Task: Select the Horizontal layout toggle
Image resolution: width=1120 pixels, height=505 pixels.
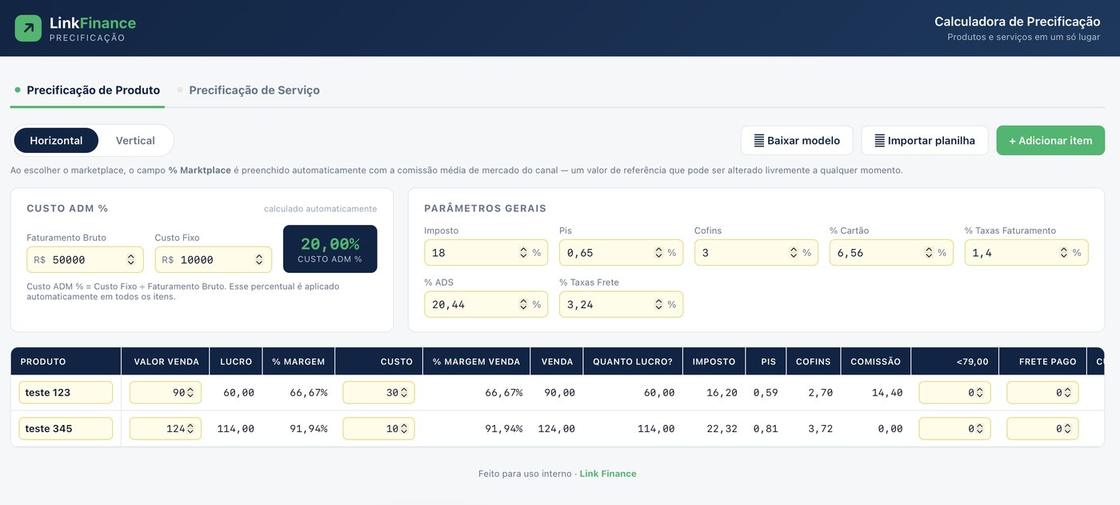Action: (56, 141)
